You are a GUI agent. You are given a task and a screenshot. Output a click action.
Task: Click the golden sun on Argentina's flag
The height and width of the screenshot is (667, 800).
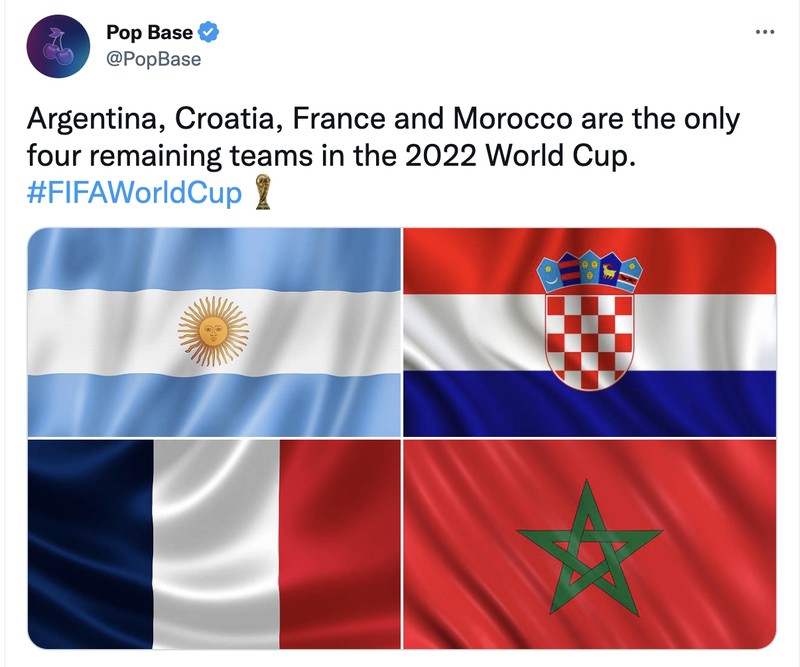(212, 331)
